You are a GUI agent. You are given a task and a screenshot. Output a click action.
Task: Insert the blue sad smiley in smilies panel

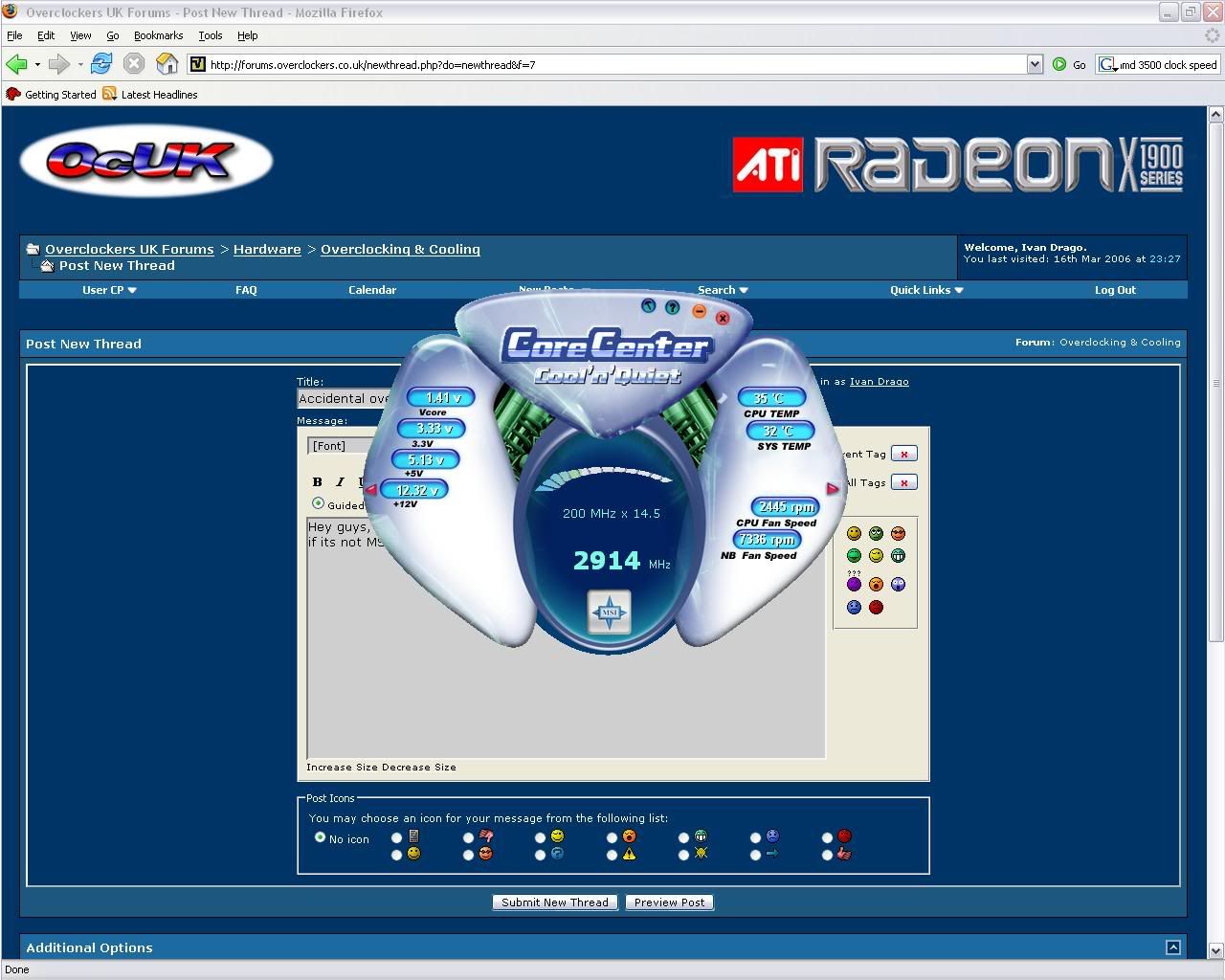point(854,607)
